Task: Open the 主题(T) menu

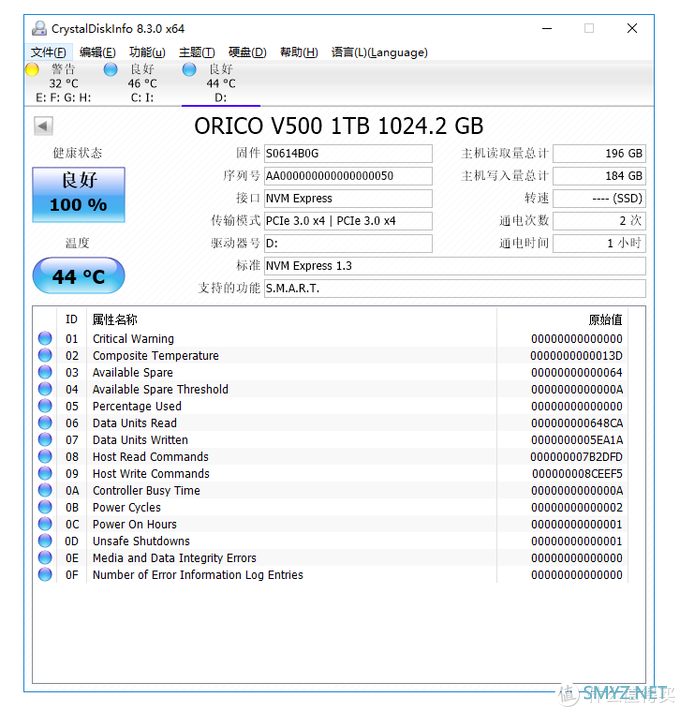Action: click(x=197, y=52)
